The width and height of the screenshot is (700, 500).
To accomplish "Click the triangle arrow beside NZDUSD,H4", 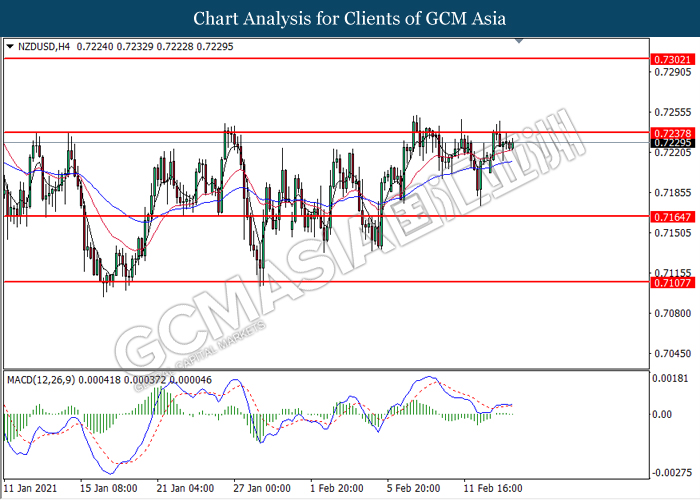I will [10, 46].
